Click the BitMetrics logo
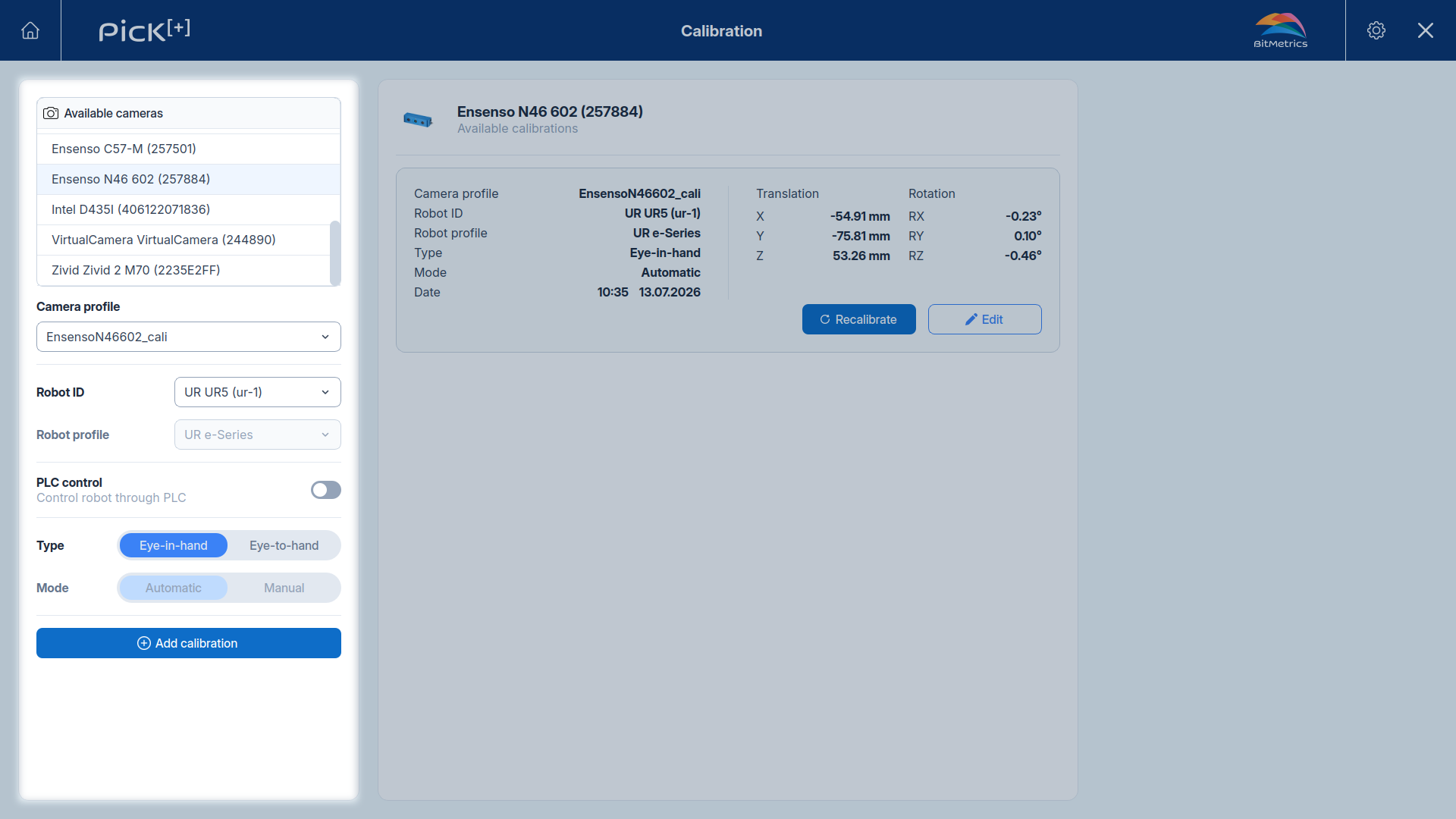Viewport: 1456px width, 819px height. click(x=1281, y=30)
